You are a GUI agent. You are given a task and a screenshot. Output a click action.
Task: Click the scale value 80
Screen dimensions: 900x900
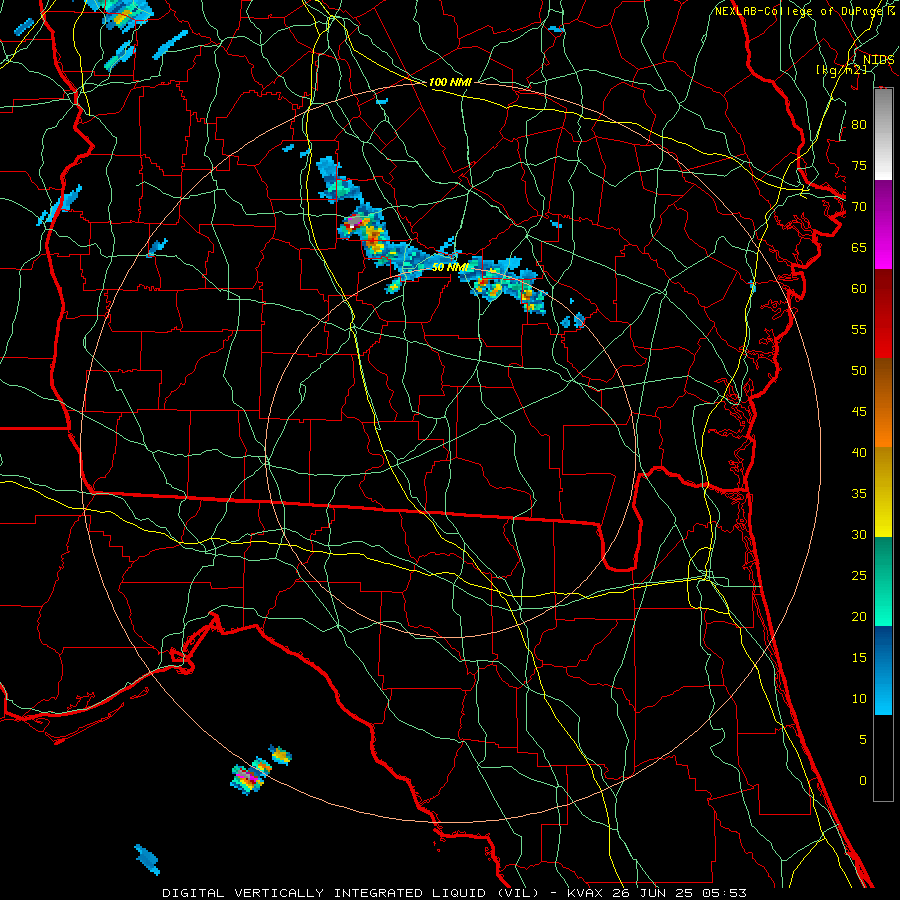(859, 125)
